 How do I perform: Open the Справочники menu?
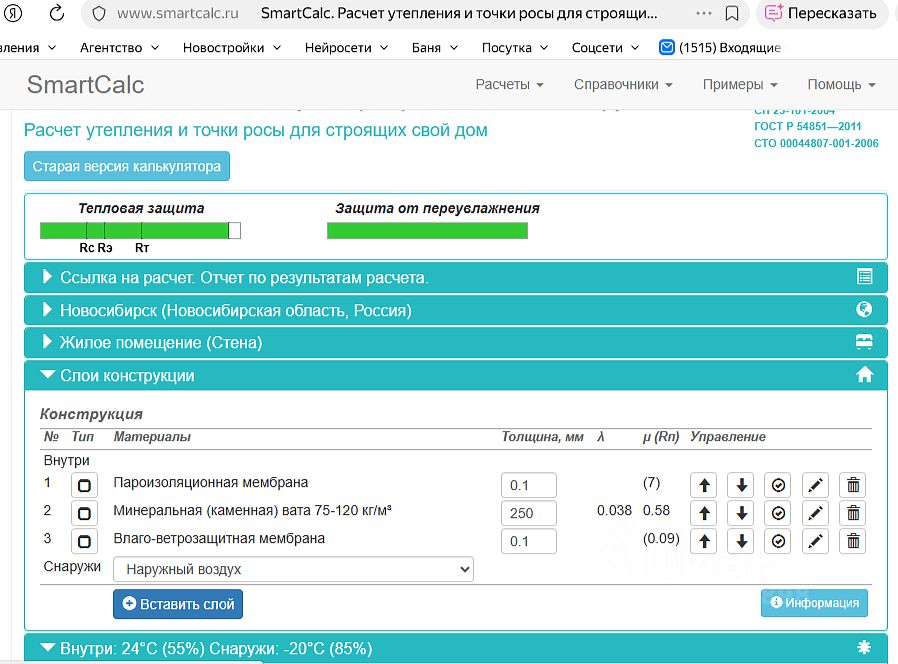[x=622, y=85]
